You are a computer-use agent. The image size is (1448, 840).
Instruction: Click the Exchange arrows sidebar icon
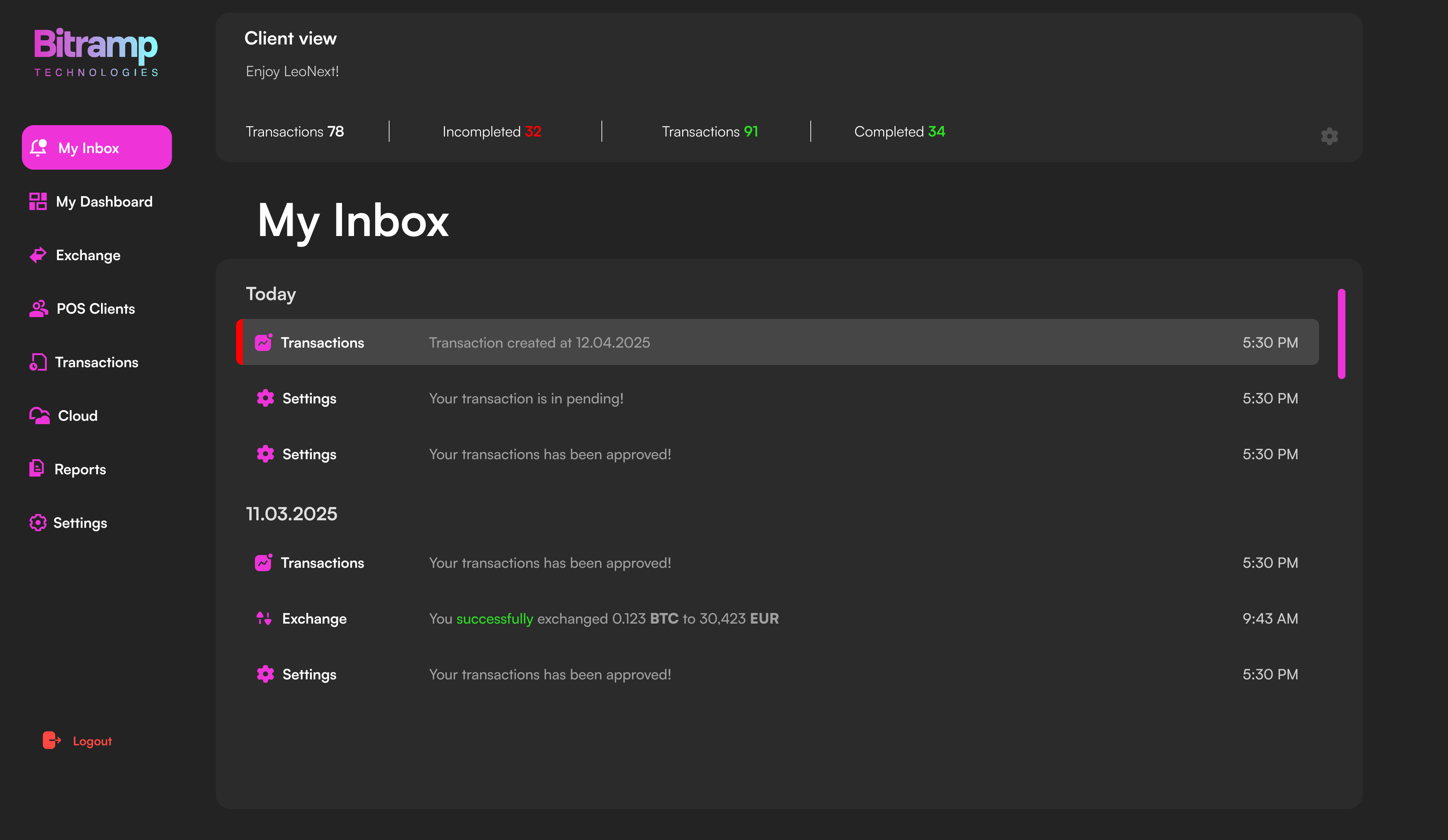pyautogui.click(x=38, y=255)
